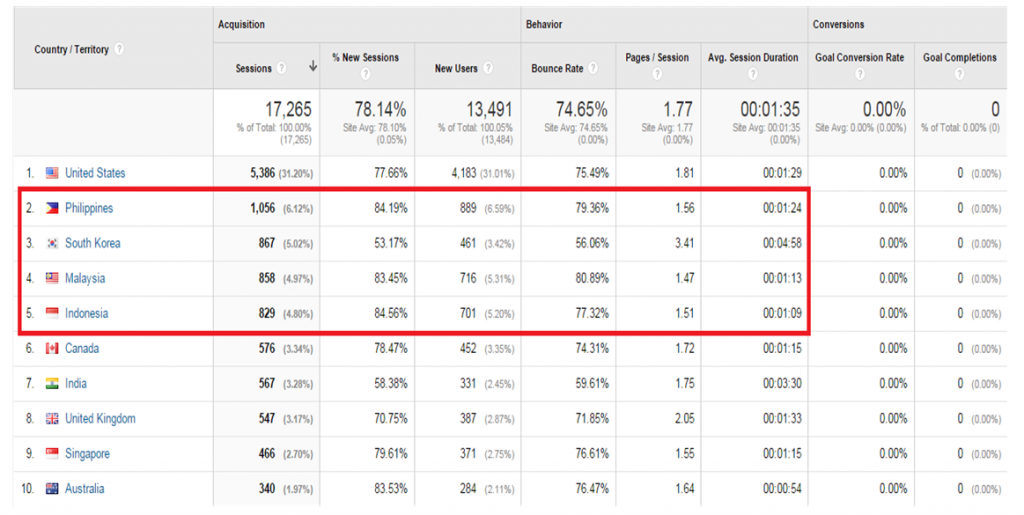This screenshot has height=515, width=1024.
Task: Click help icon under Pages / Session
Action: tap(657, 74)
